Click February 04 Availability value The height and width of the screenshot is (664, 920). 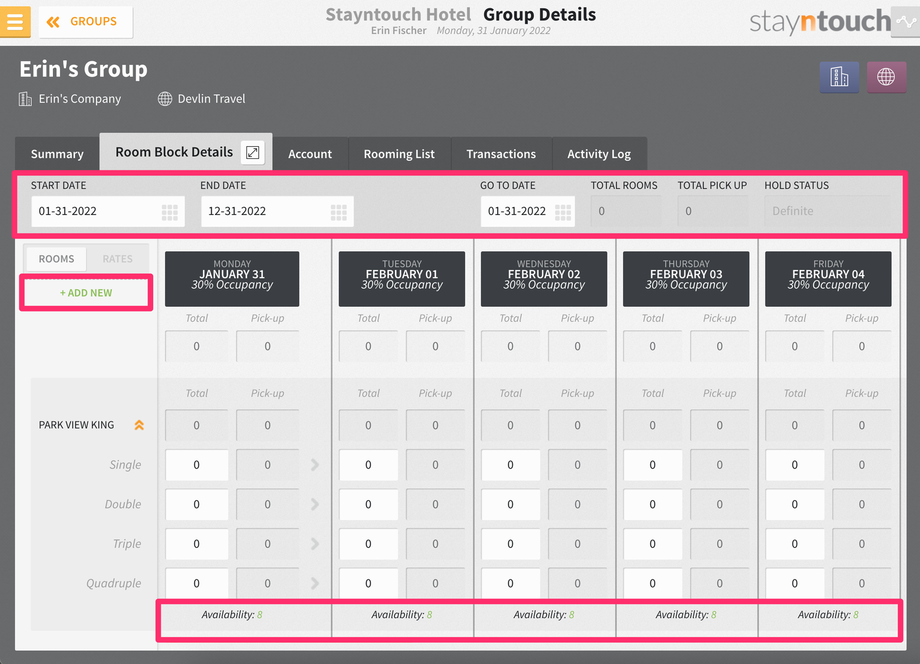click(855, 615)
